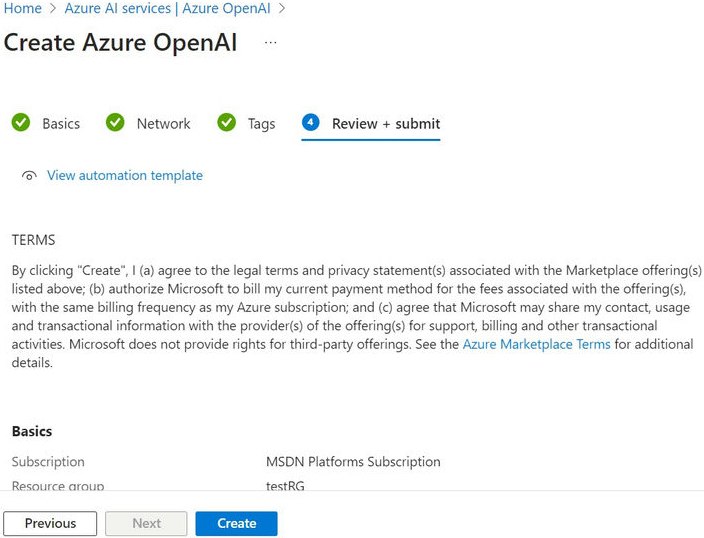The image size is (704, 538).
Task: Click the breadcrumb chevron after Home
Action: tap(54, 8)
